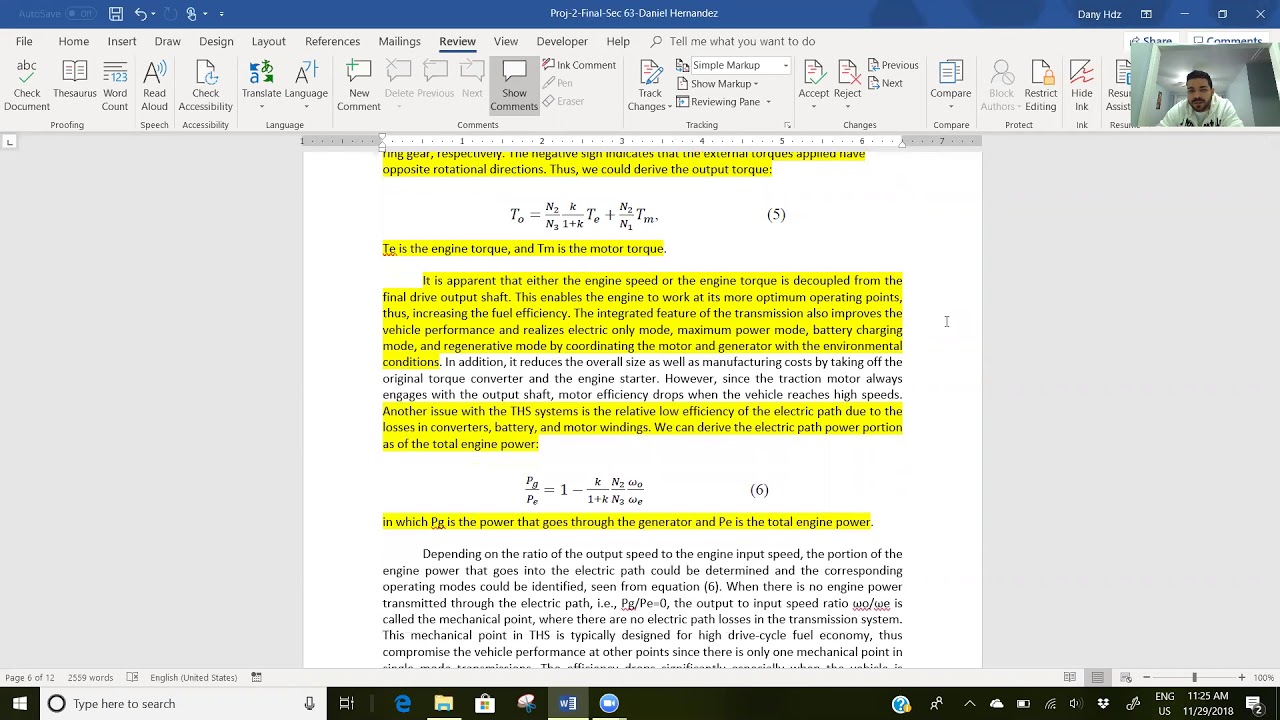Open the Reviewing Pane dropdown arrow
Viewport: 1280px width, 720px height.
[768, 101]
